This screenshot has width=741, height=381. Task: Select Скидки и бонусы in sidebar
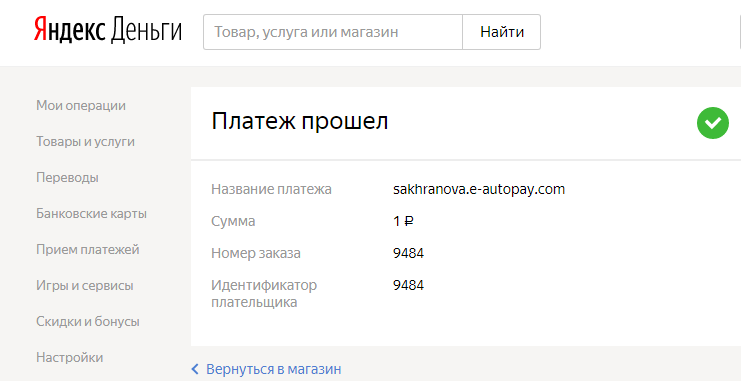(x=88, y=321)
